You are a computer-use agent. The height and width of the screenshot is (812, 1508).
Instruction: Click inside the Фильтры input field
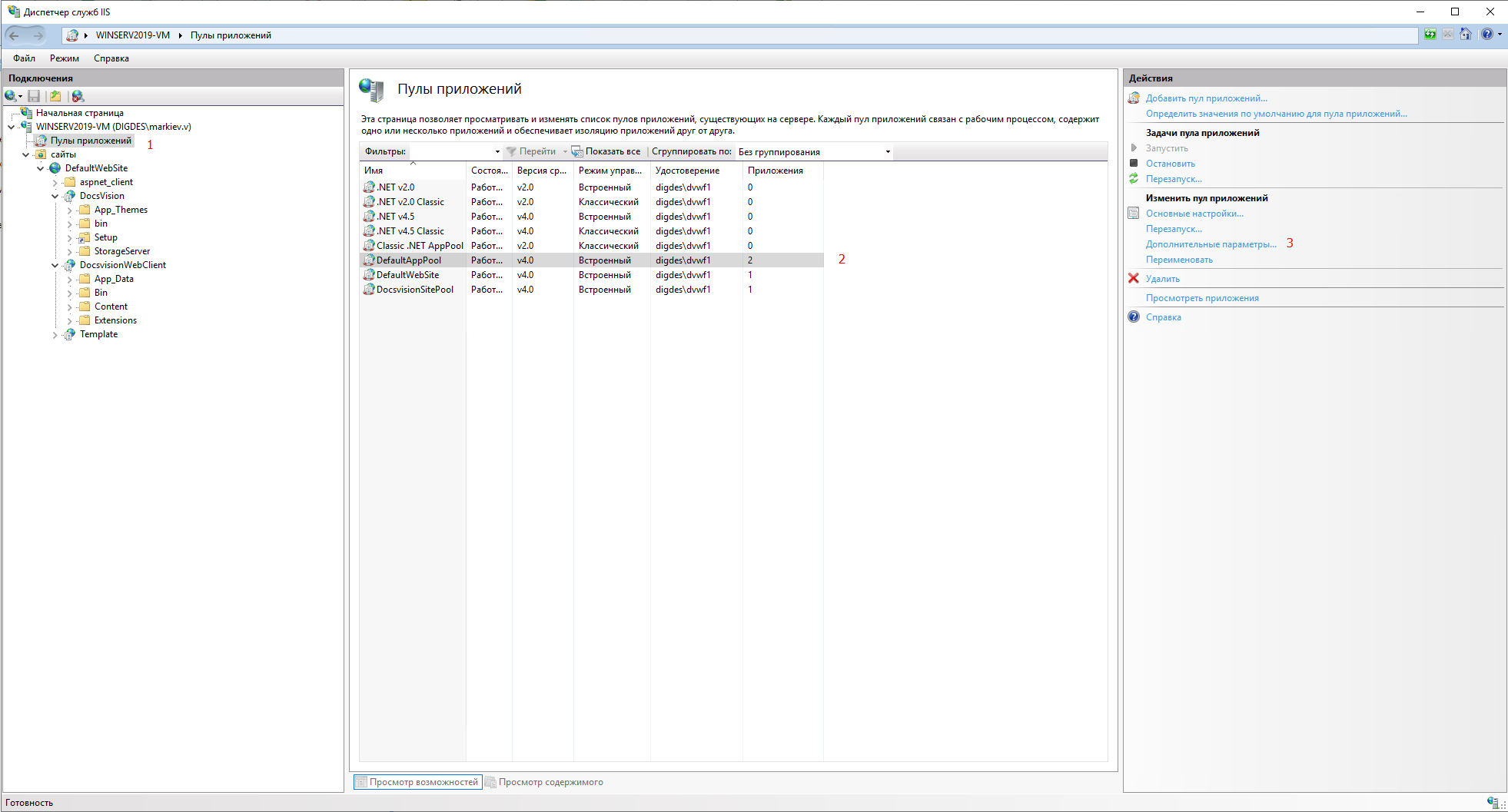(x=450, y=151)
